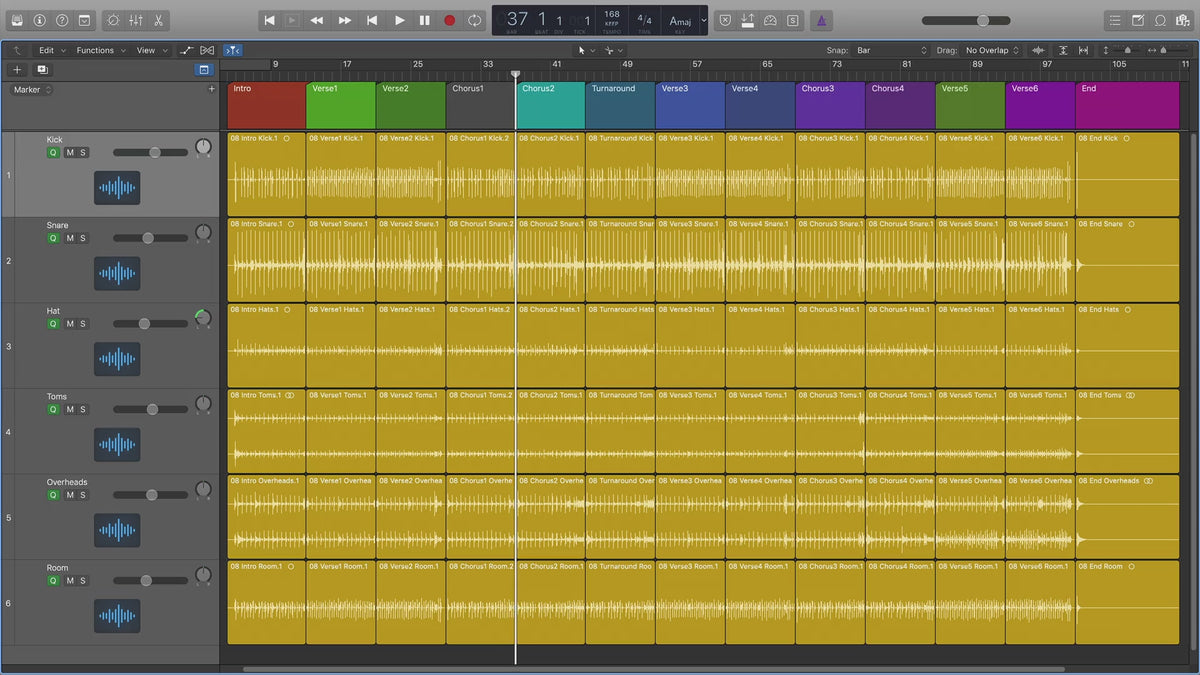Viewport: 1200px width, 675px height.
Task: Open the Scissors editors button
Action: (159, 20)
